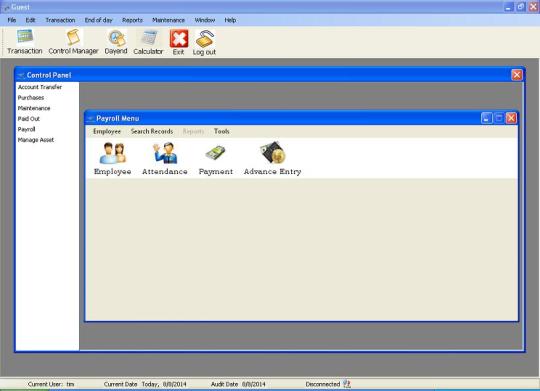Close the Payroll Menu window
The height and width of the screenshot is (391, 540).
point(511,118)
